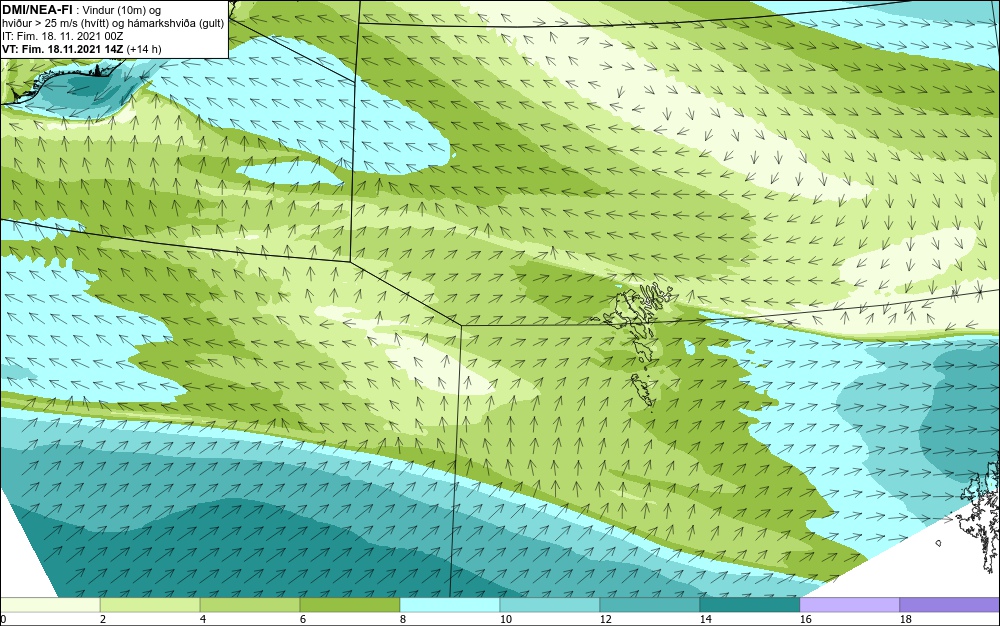The image size is (1000, 626).
Task: Click the 14–16 m/s dark teal legend swatch
Action: coord(750,605)
